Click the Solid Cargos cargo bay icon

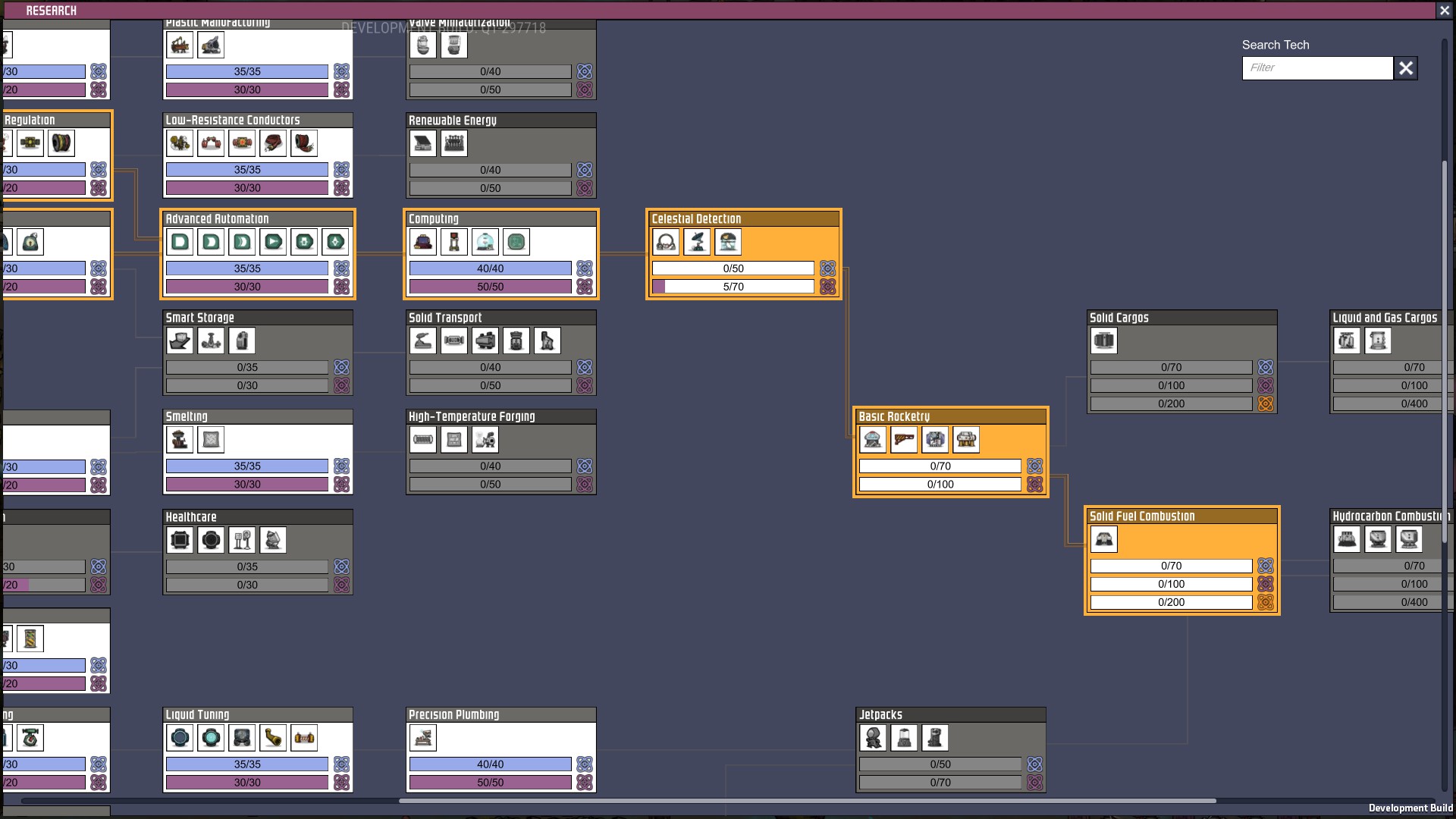click(1104, 341)
